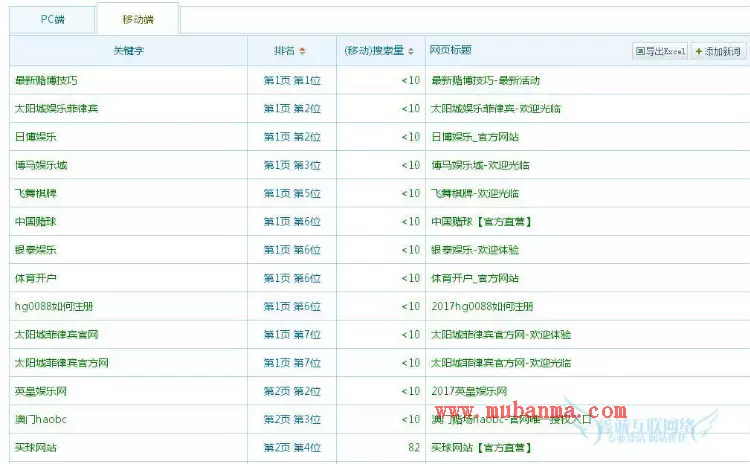
Task: Click the 网页标题 column header
Action: [451, 51]
